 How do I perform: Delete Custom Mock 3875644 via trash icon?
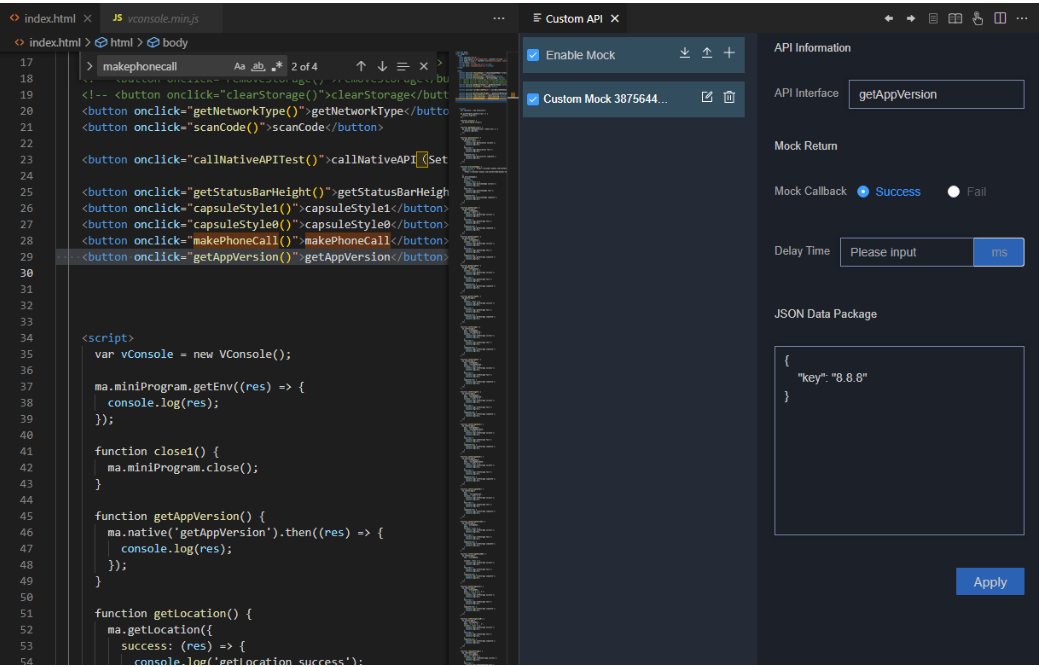point(730,97)
